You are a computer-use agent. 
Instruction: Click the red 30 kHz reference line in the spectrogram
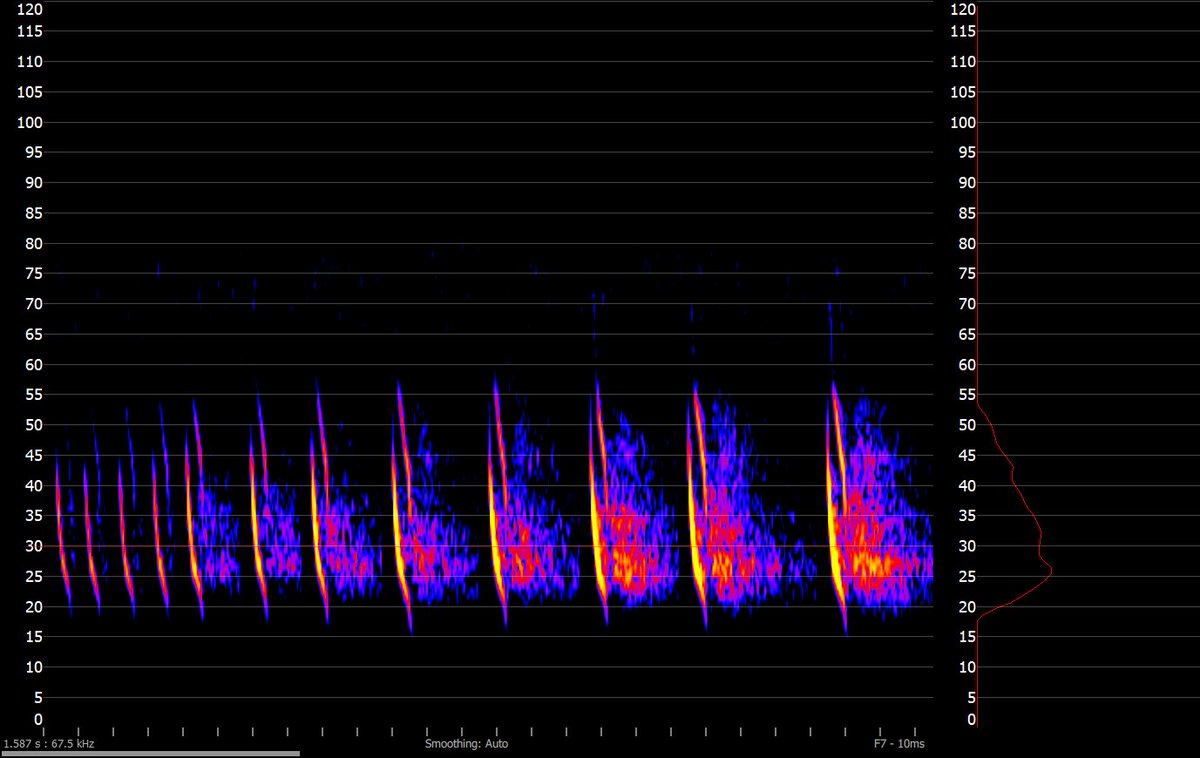488,546
